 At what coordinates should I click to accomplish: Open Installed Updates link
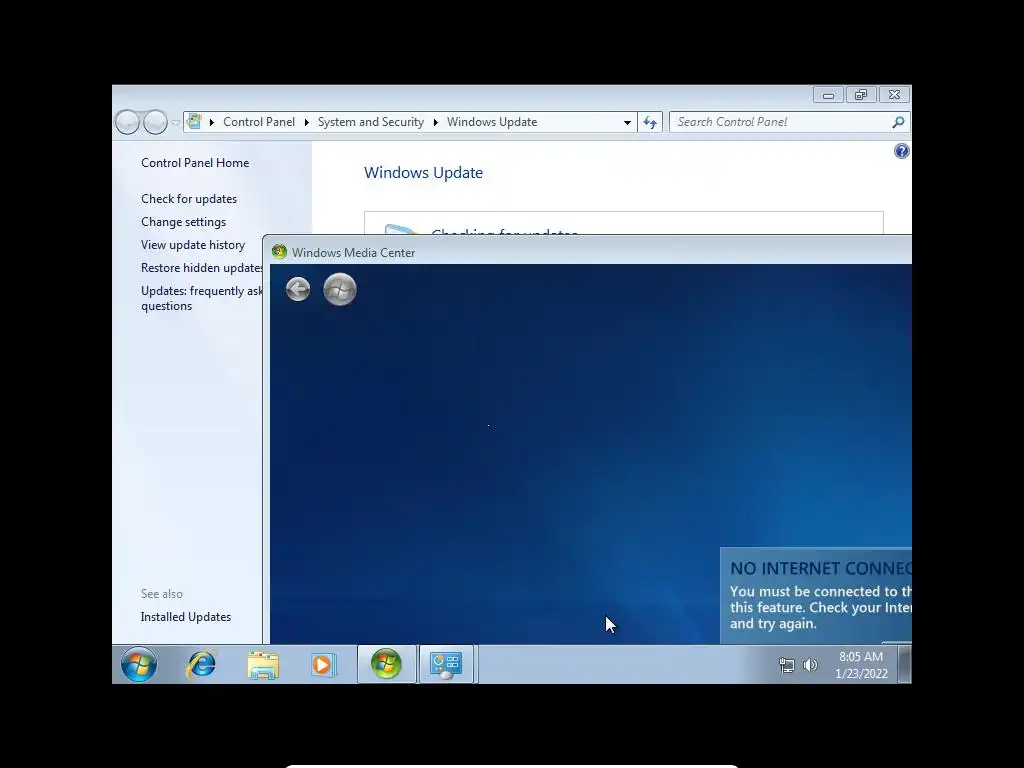[x=185, y=617]
